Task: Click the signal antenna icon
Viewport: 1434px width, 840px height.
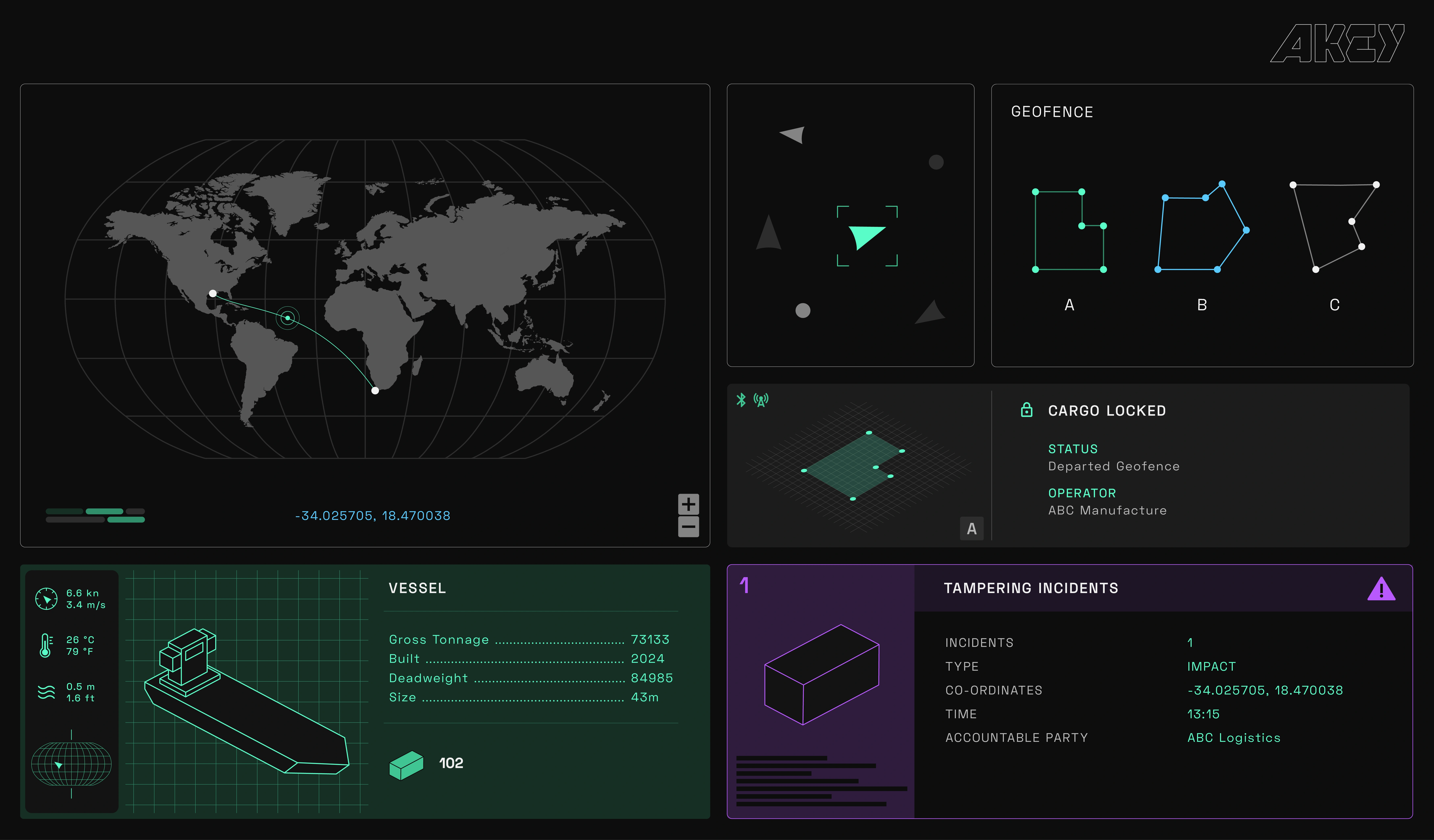Action: tap(761, 400)
